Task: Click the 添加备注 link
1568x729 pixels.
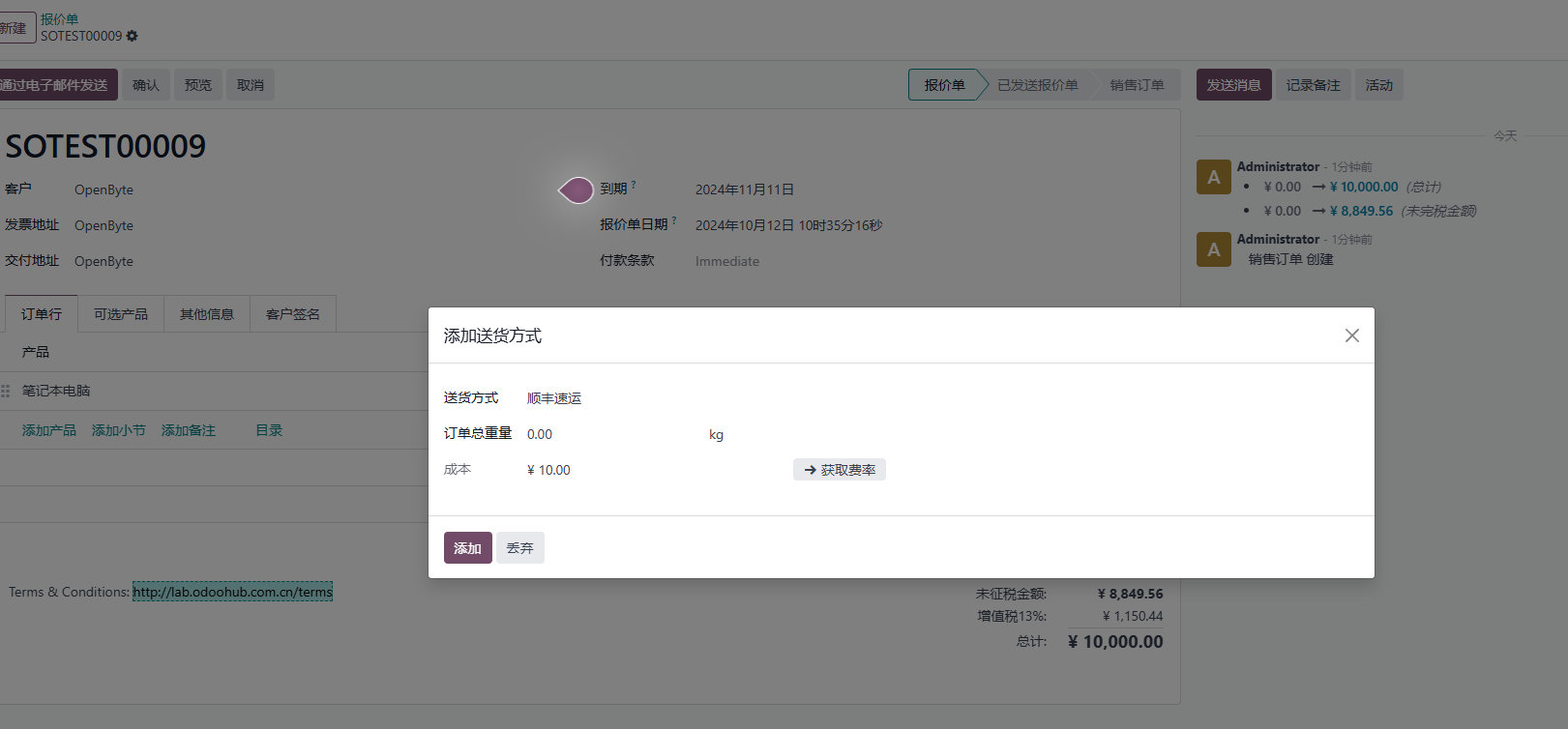Action: (189, 430)
